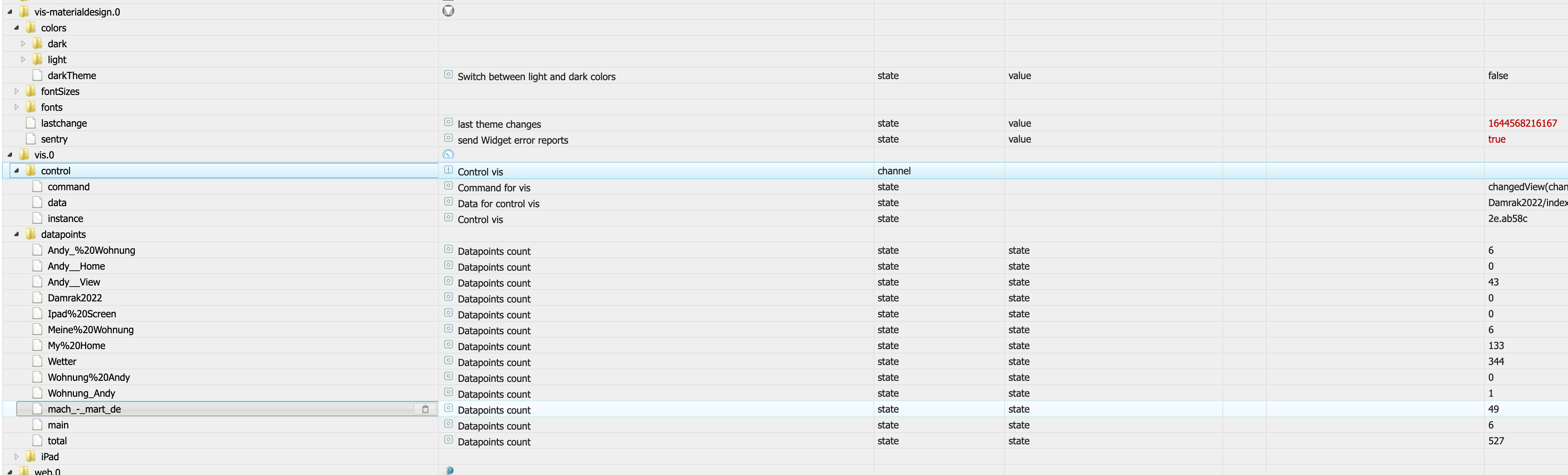Viewport: 1568px width, 475px height.
Task: Select the Damrak2022 datapoint
Action: [x=75, y=297]
